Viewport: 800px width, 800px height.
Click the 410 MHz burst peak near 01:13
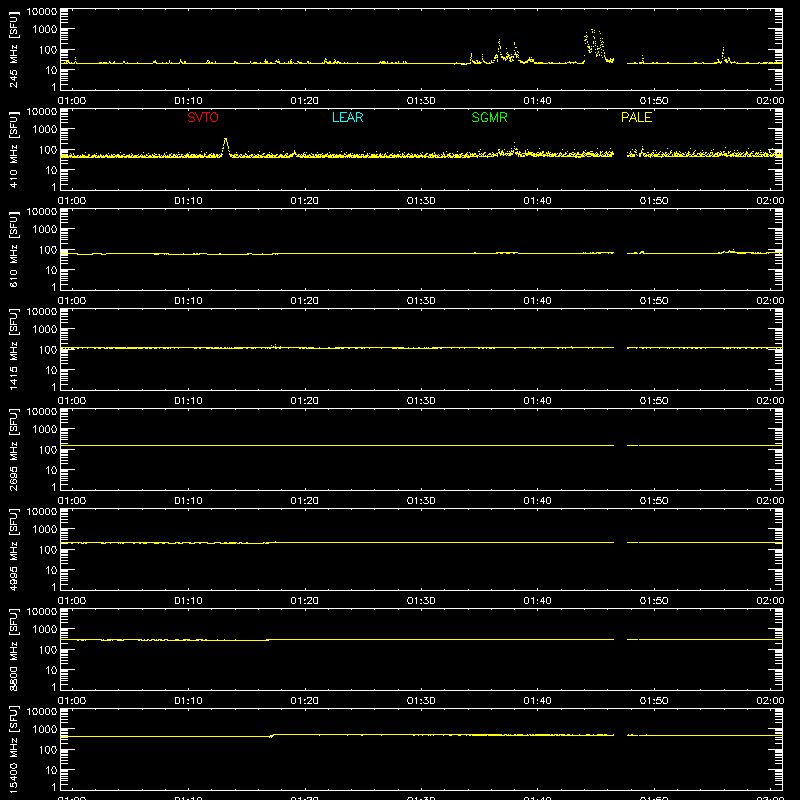pyautogui.click(x=226, y=145)
